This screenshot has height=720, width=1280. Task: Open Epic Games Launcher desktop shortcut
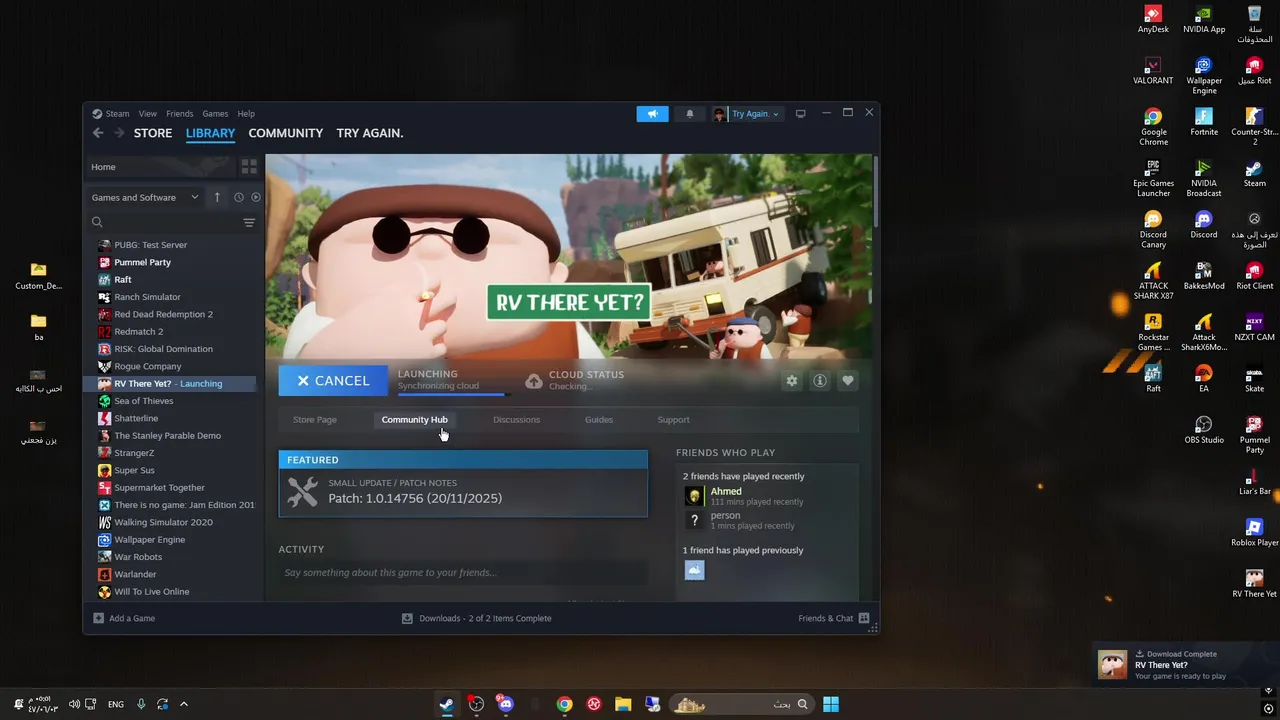[1153, 178]
